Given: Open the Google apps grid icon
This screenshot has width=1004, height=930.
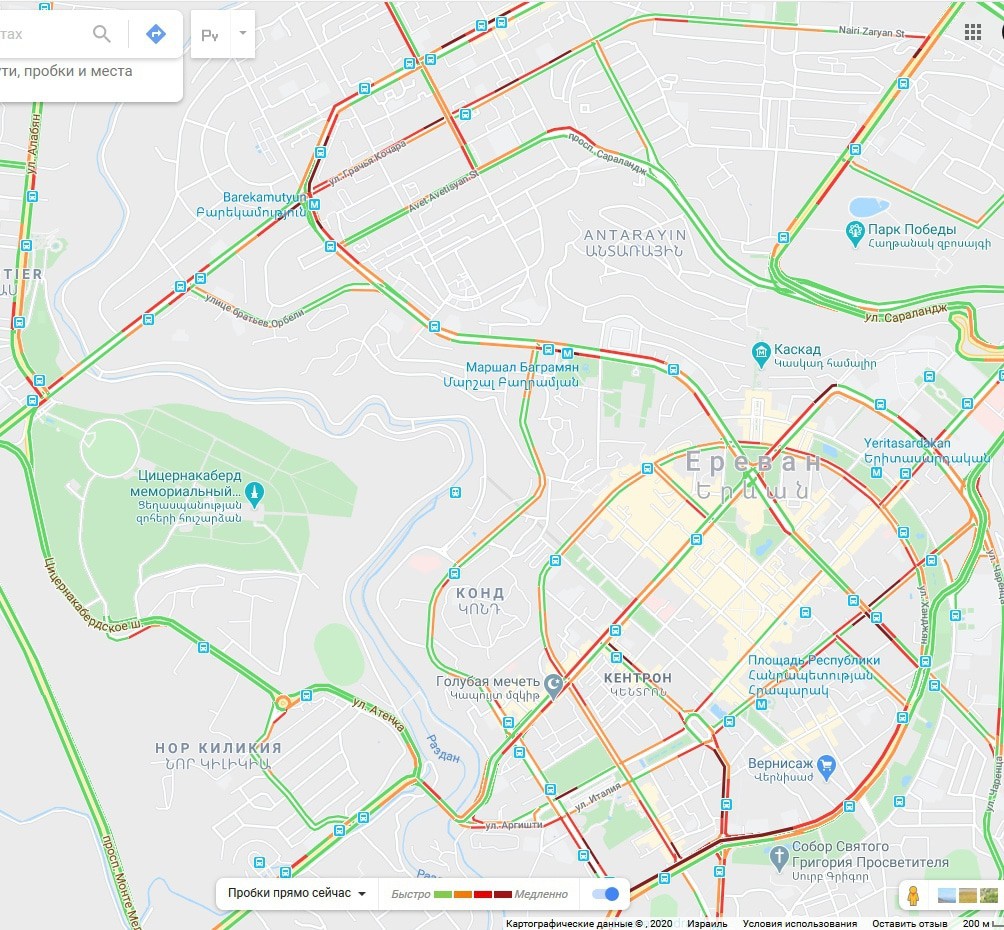Looking at the screenshot, I should point(973,33).
